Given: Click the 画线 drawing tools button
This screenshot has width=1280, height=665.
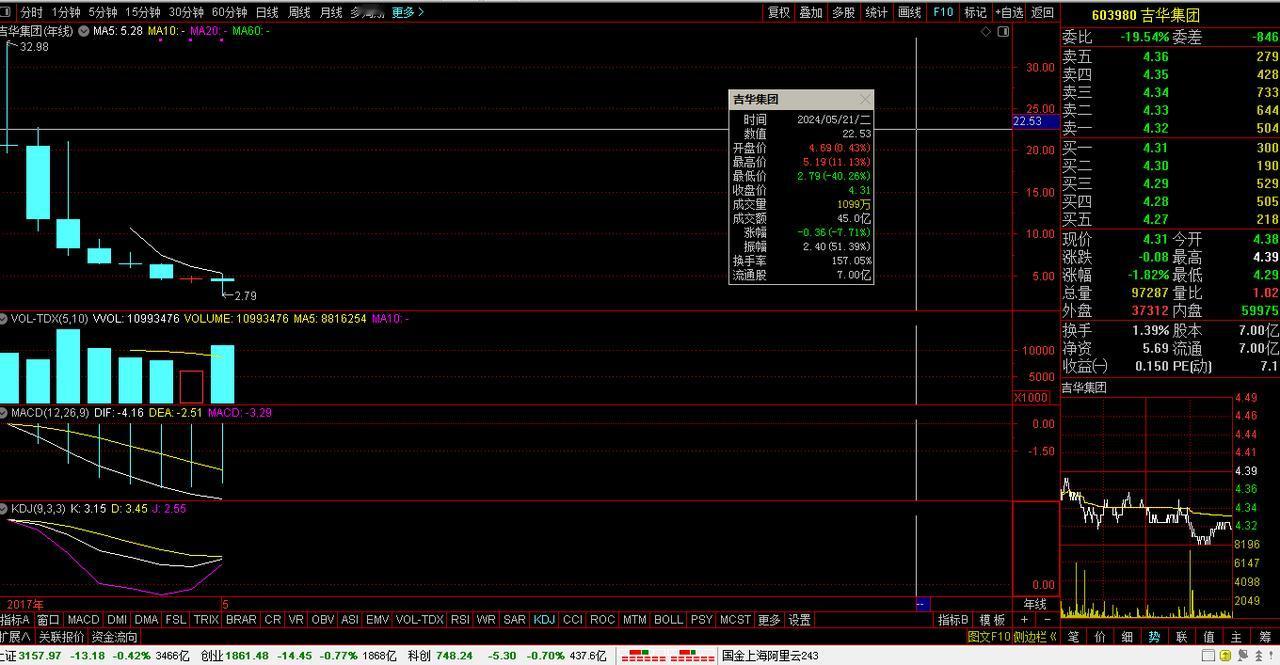Looking at the screenshot, I should 910,12.
